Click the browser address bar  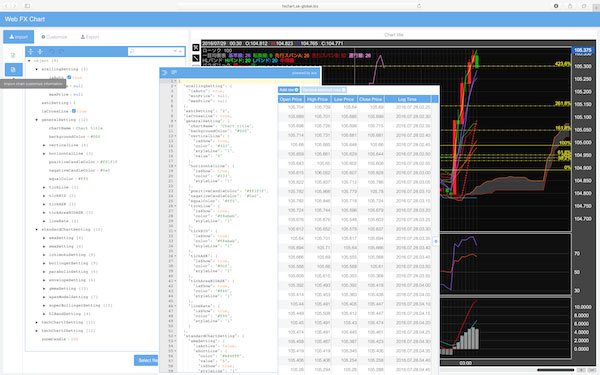(300, 6)
